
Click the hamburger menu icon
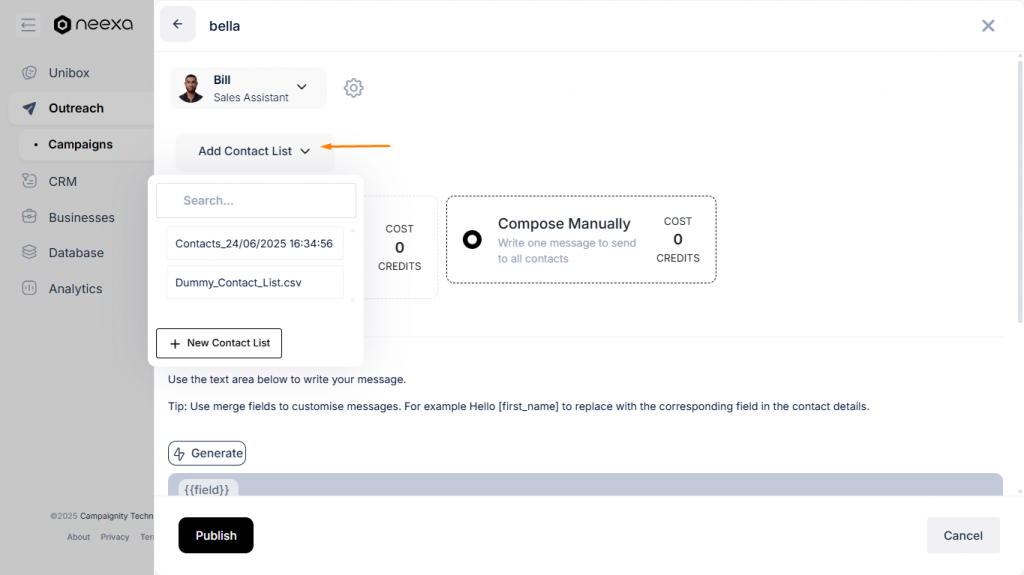[28, 25]
